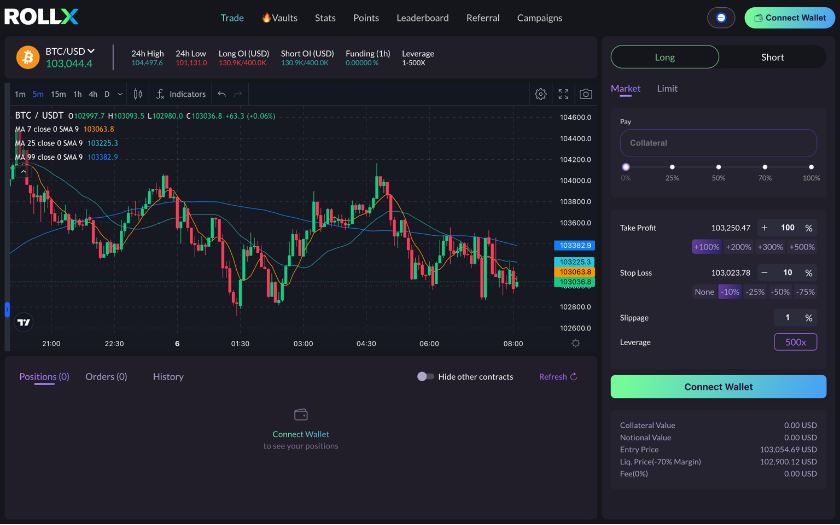The width and height of the screenshot is (840, 525).
Task: Open the Indicators menu
Action: coord(181,94)
